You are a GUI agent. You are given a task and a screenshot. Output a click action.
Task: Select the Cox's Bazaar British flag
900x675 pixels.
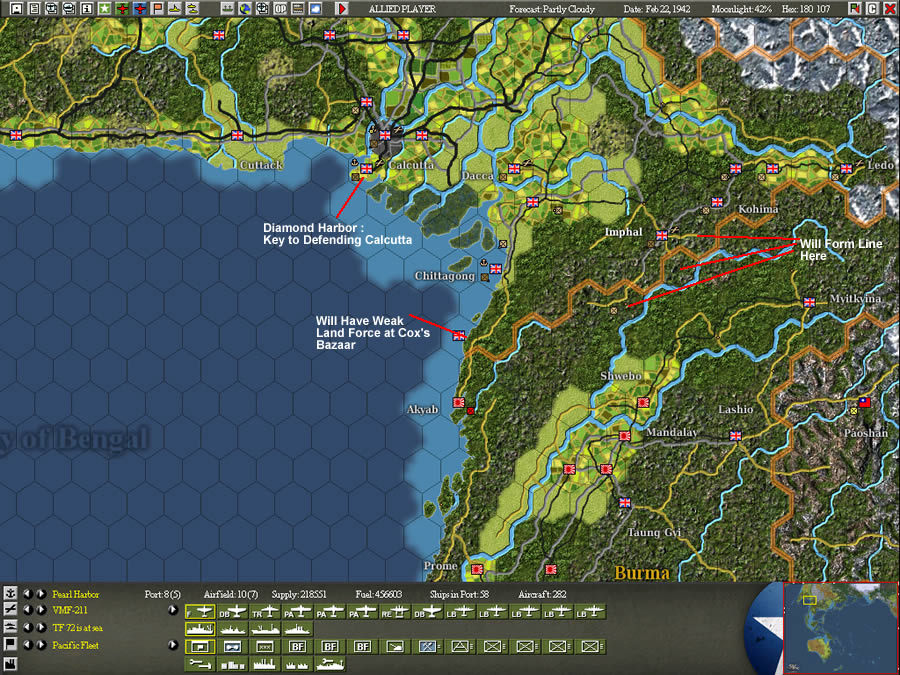tap(459, 336)
